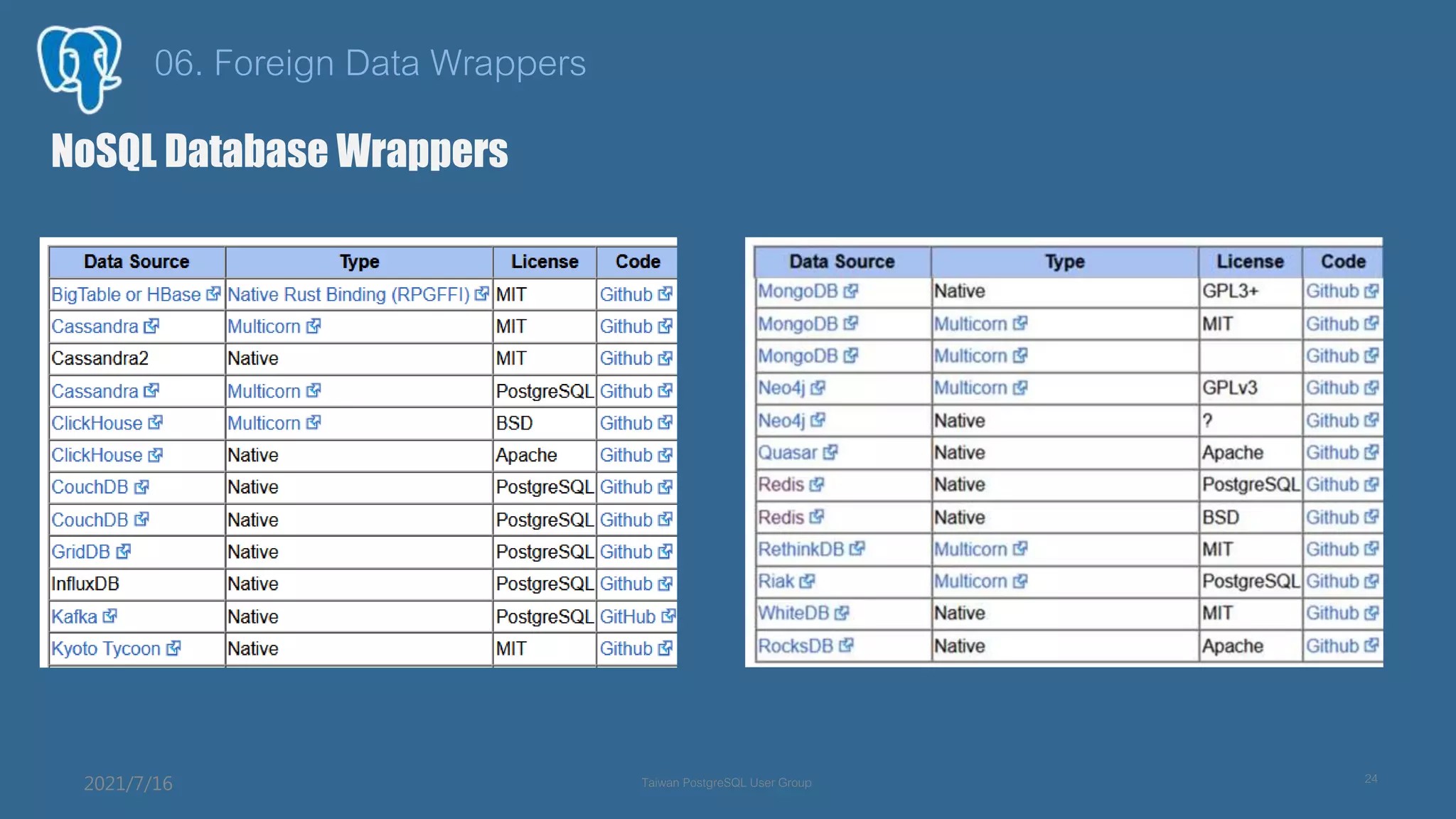Click external-link icon beside BSD Redis
This screenshot has height=819, width=1456.
pyautogui.click(x=817, y=517)
